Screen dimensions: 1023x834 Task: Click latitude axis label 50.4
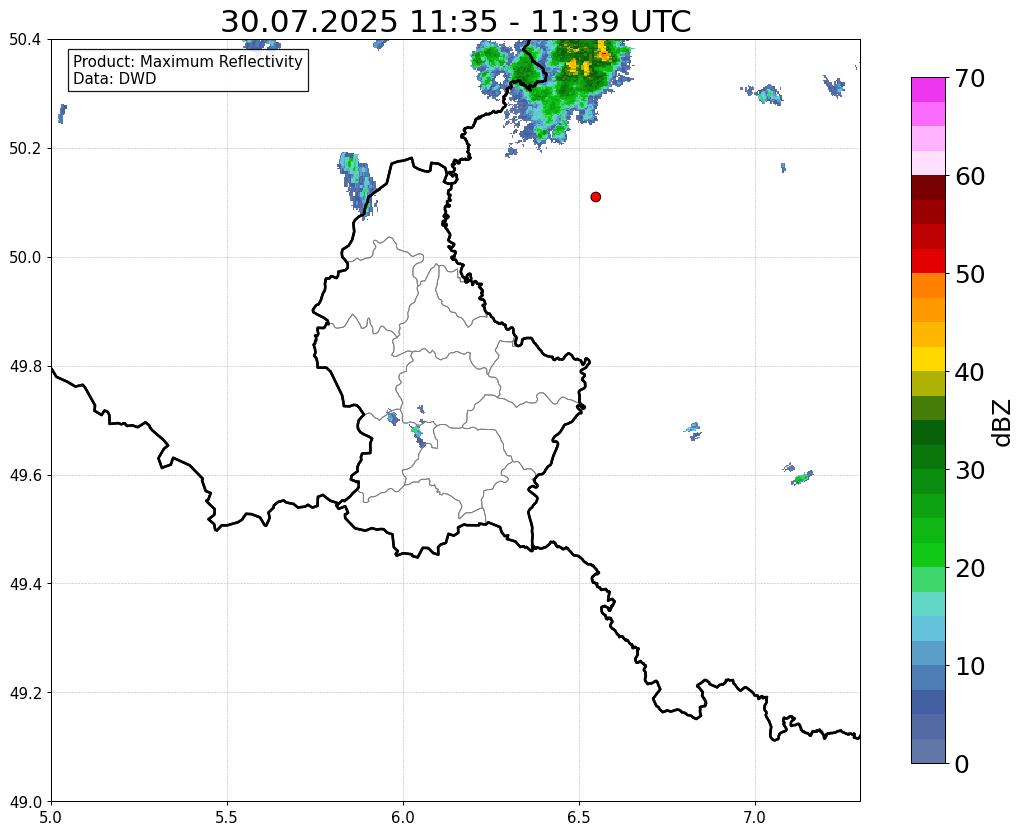tap(25, 40)
